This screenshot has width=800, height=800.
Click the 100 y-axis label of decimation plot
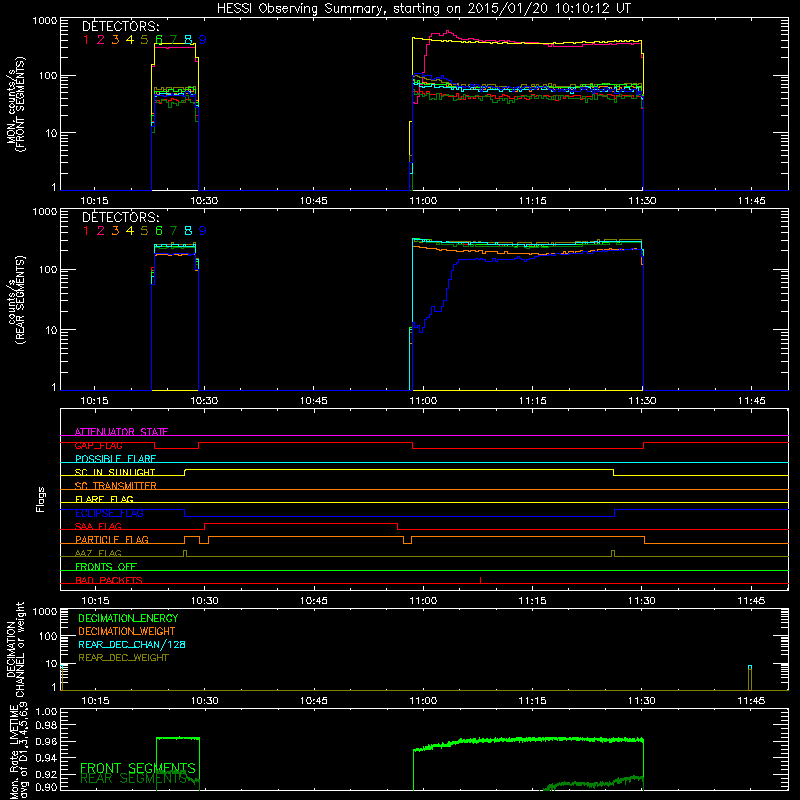[x=48, y=636]
